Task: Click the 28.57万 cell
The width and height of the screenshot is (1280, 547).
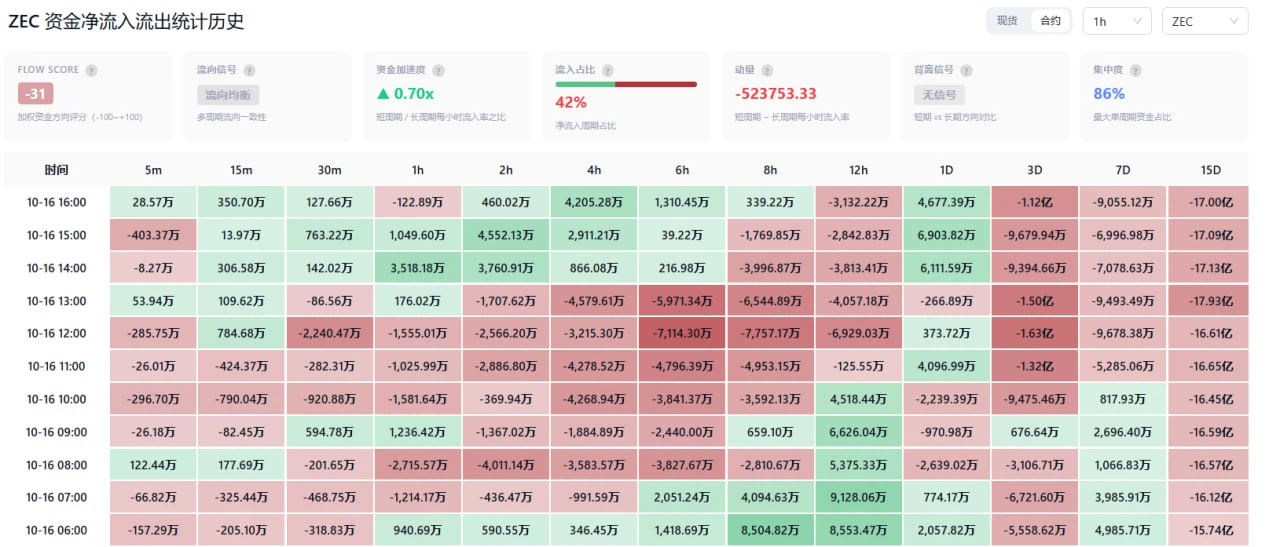Action: pyautogui.click(x=153, y=203)
